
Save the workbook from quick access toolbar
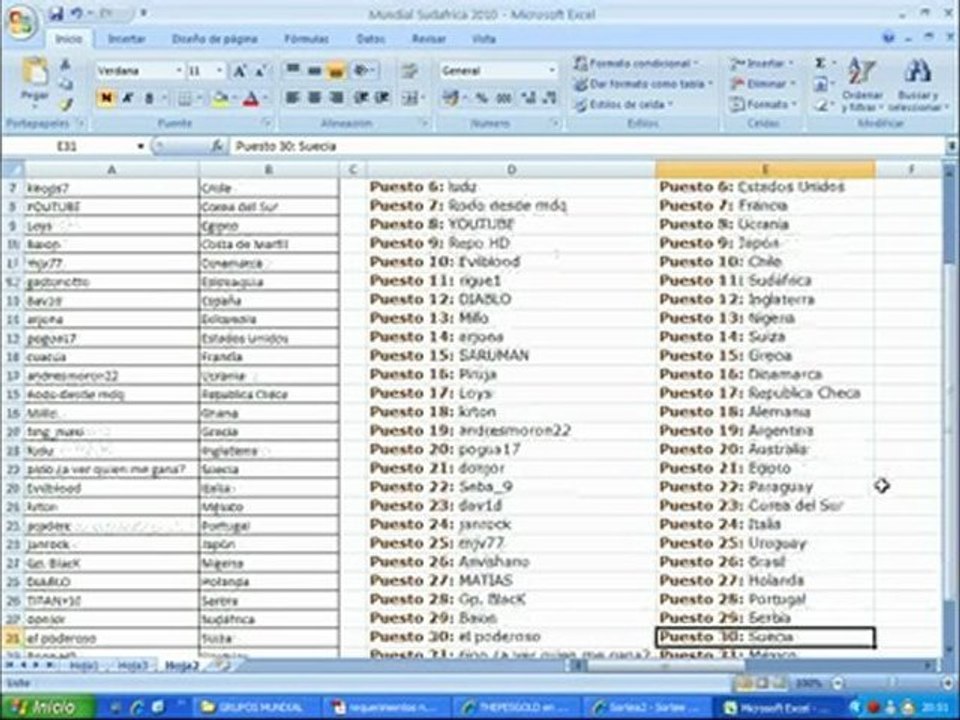(56, 13)
